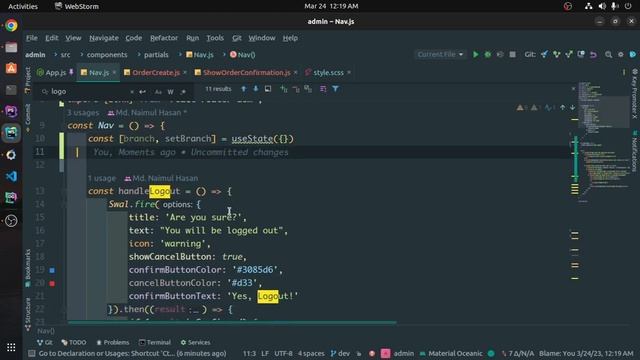Open the Git tool window button

[x=44, y=342]
